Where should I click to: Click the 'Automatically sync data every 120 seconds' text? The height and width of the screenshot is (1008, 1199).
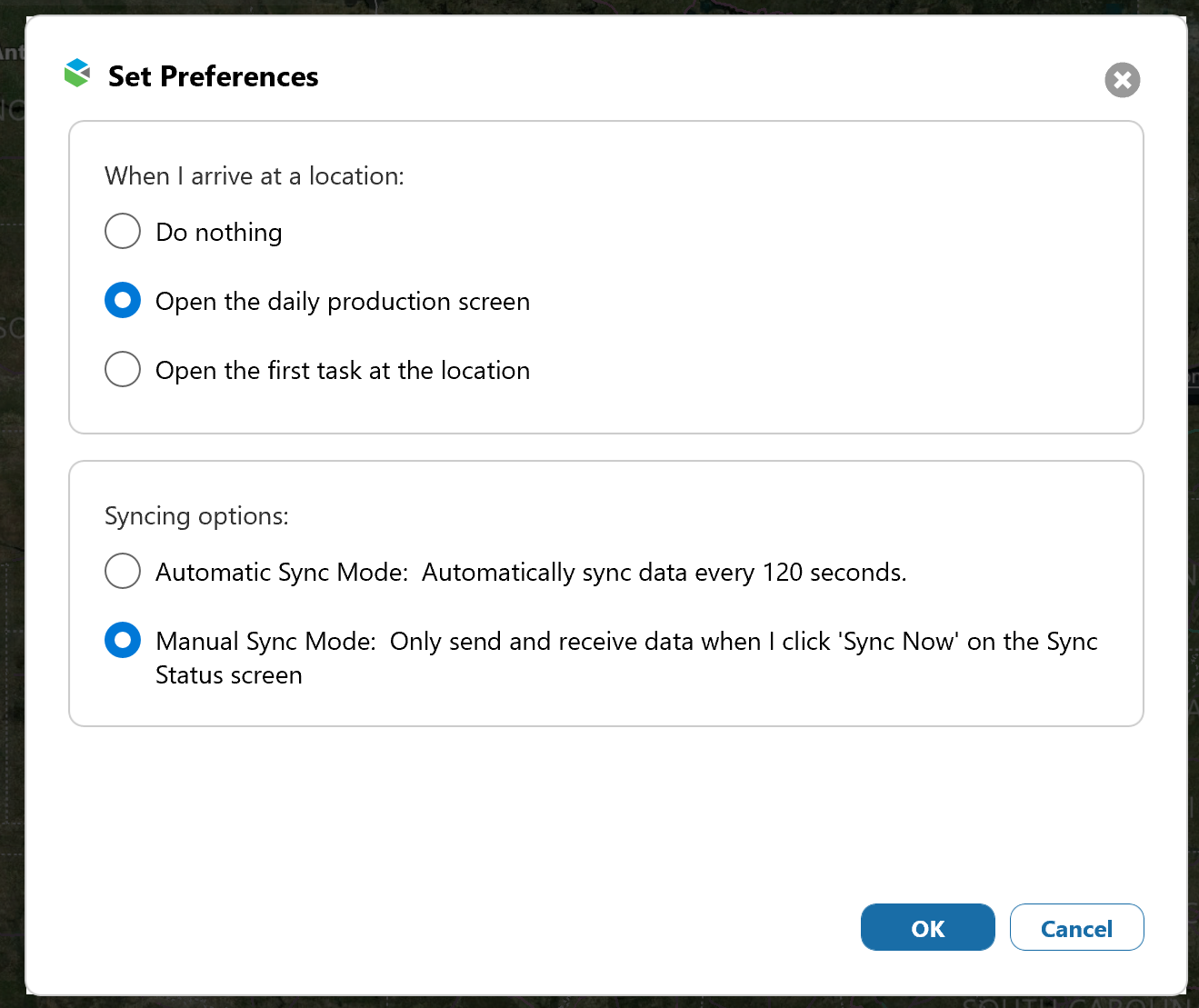[x=664, y=573]
